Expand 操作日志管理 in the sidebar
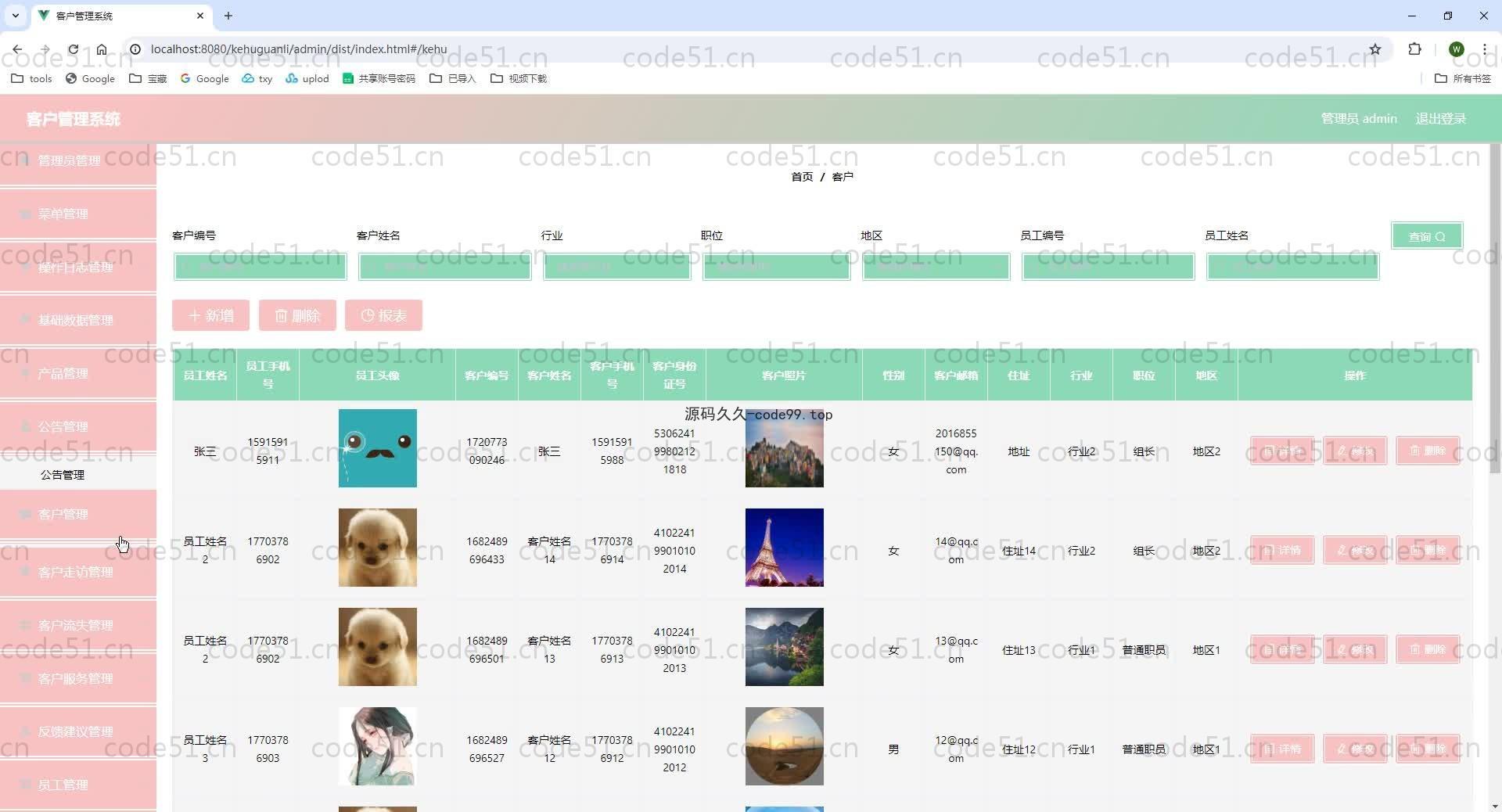 pos(78,267)
